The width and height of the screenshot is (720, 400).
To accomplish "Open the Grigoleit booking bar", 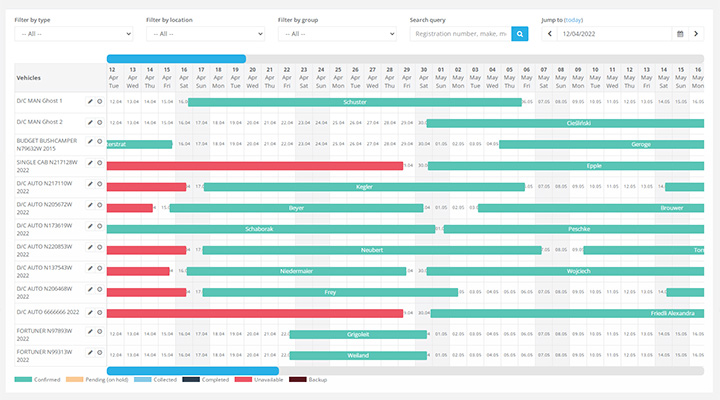I will point(358,335).
